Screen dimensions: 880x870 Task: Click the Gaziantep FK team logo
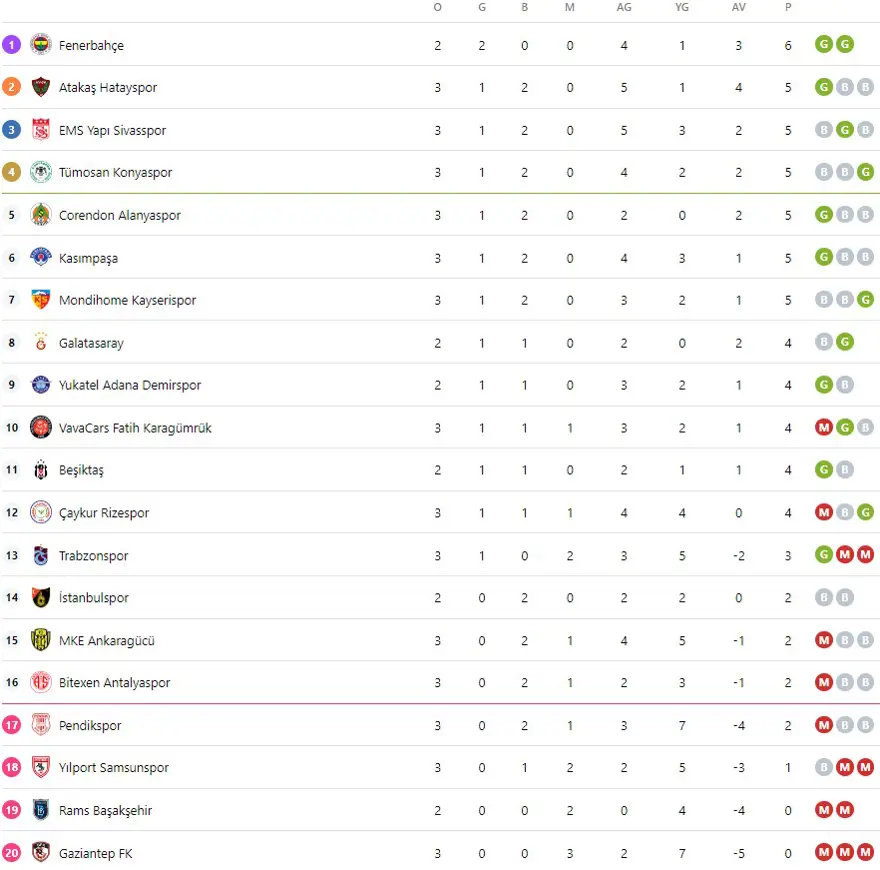coord(41,853)
